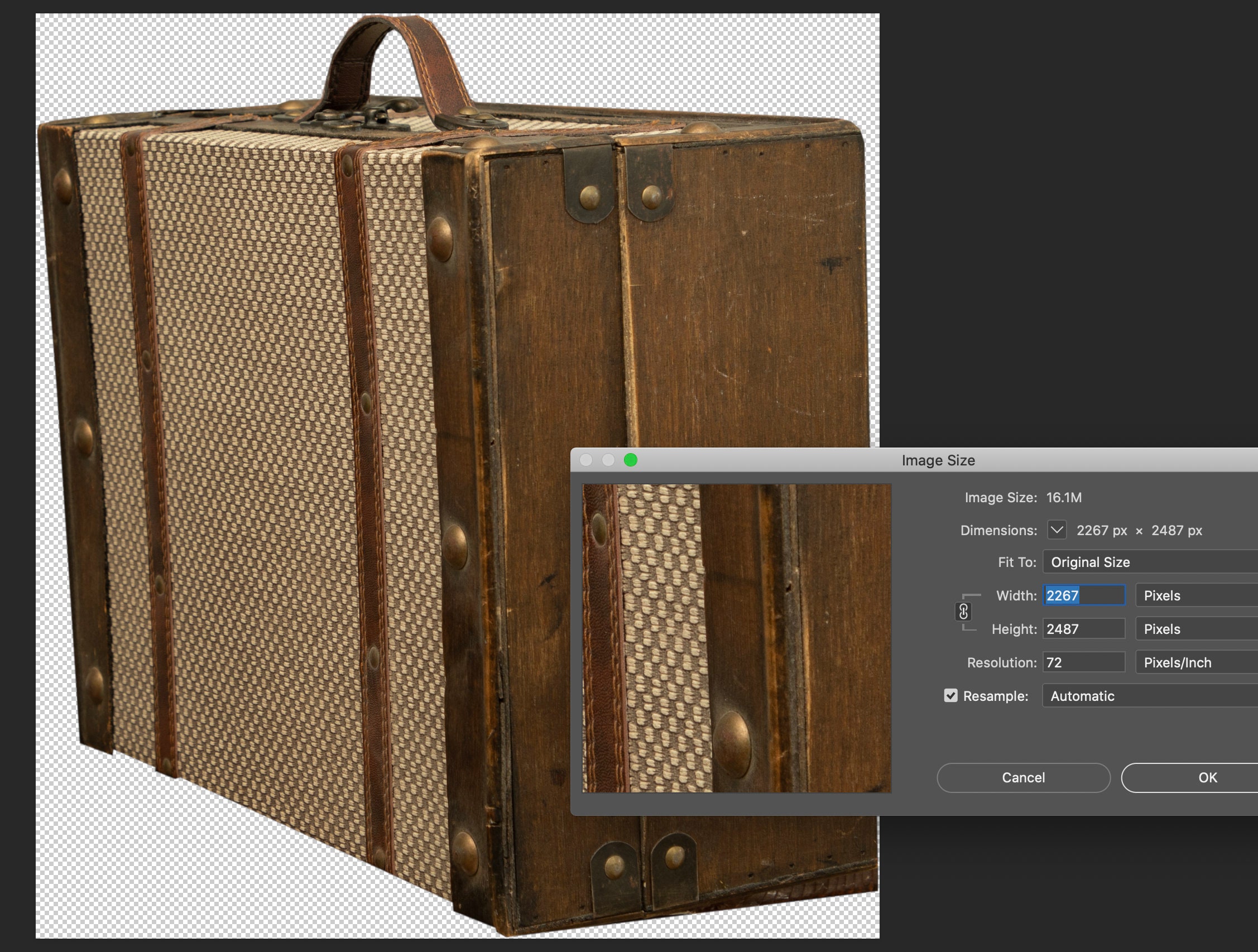Image resolution: width=1258 pixels, height=952 pixels.
Task: Click the Height value 2487 field
Action: (1083, 628)
